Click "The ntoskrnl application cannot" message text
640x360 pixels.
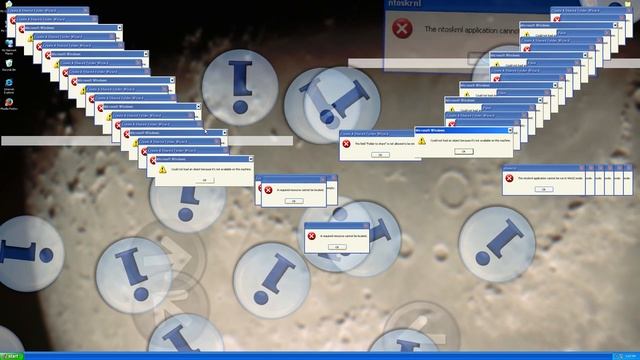pos(471,29)
